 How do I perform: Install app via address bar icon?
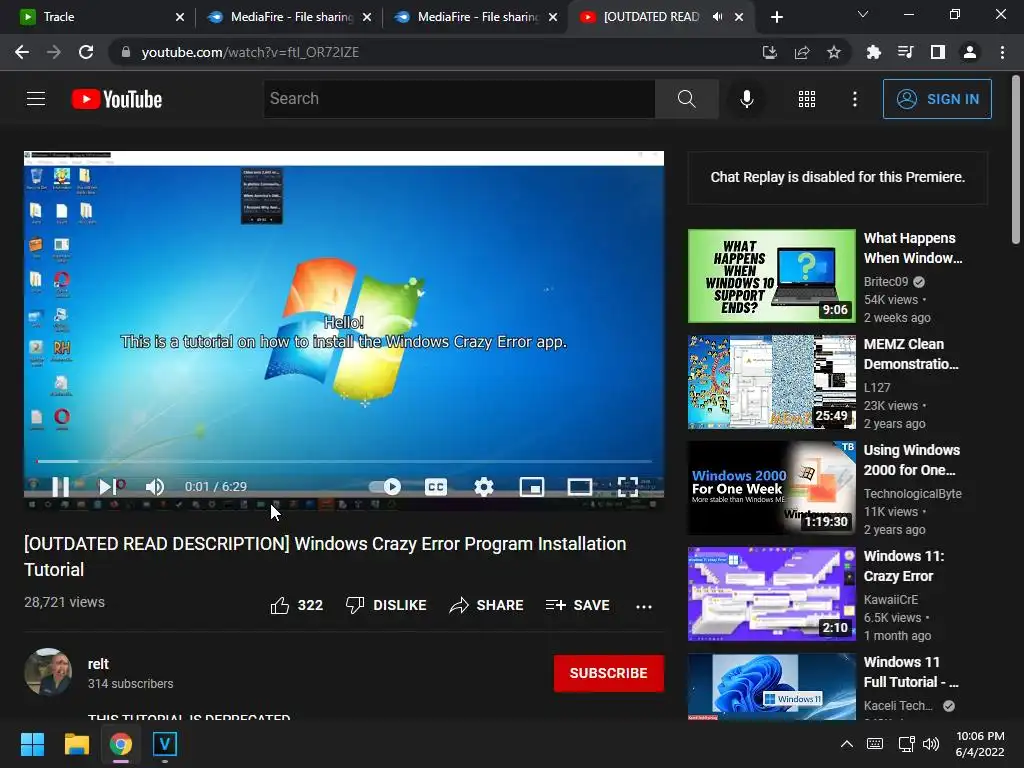click(769, 52)
